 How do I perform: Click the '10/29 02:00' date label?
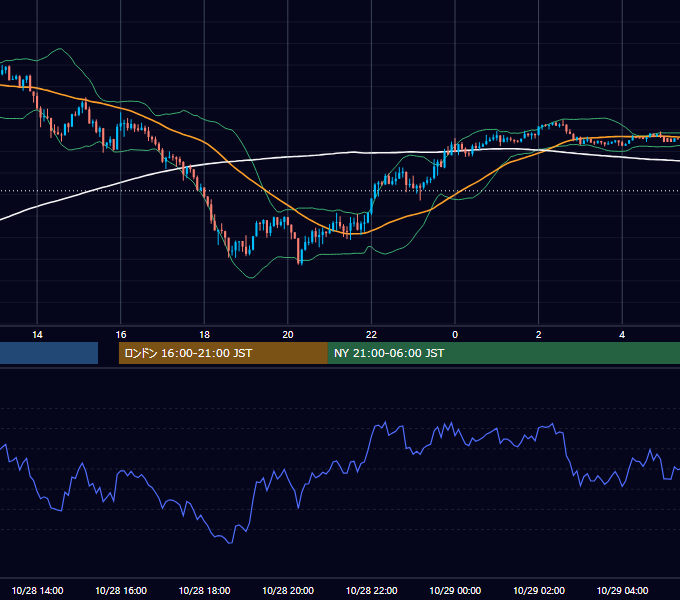tap(539, 590)
